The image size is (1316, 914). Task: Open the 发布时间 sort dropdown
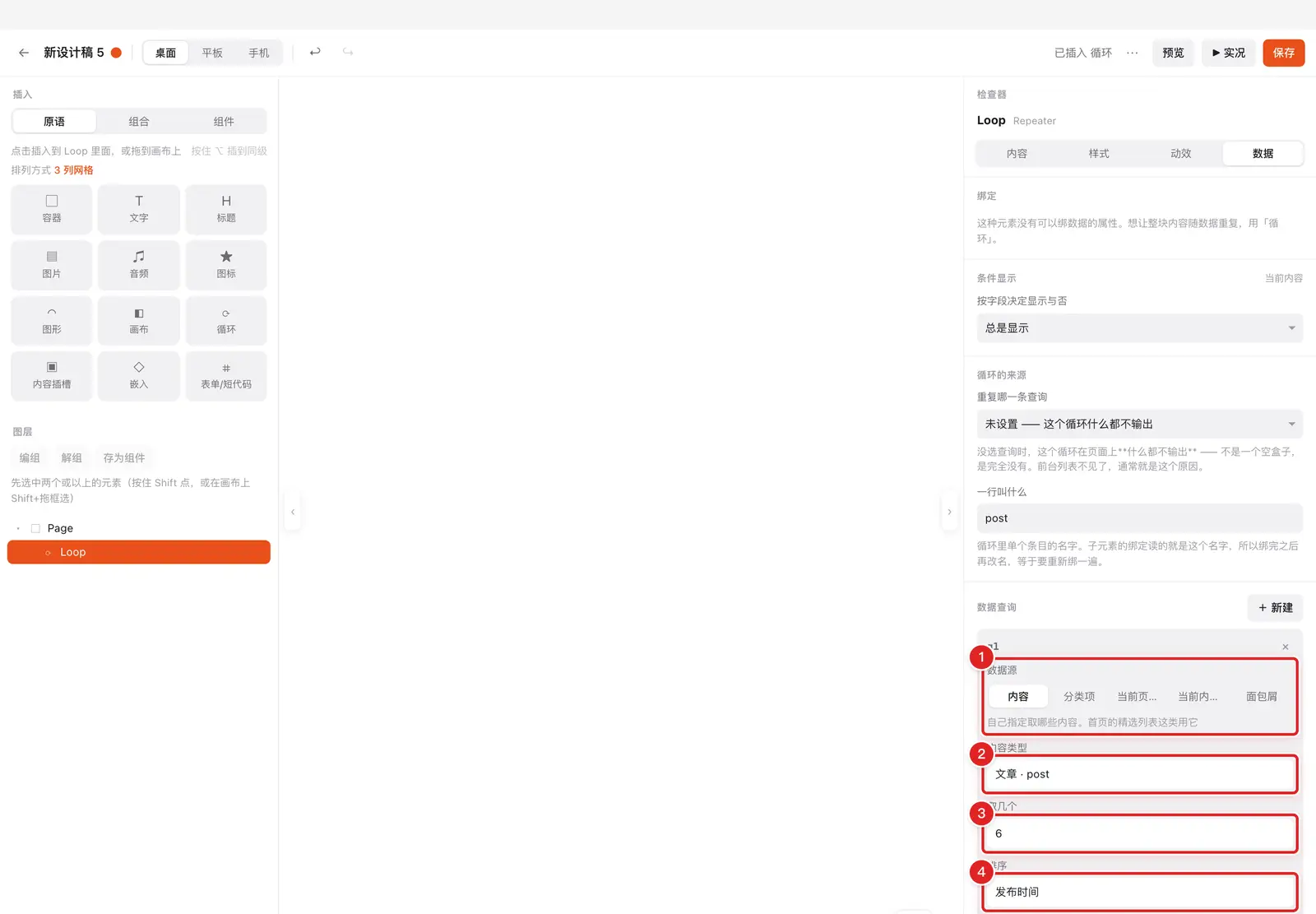pos(1140,892)
